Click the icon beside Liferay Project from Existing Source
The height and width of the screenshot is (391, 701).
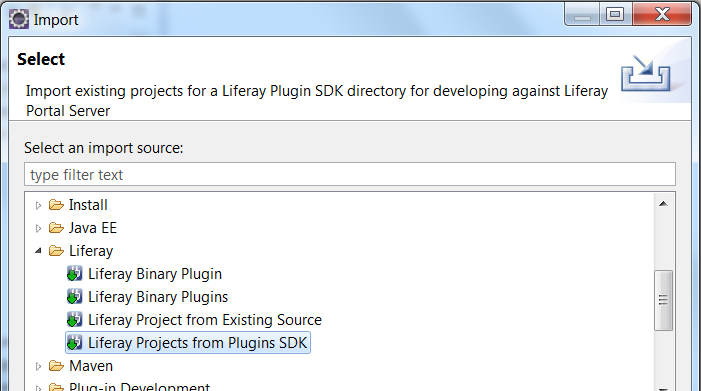[x=74, y=320]
